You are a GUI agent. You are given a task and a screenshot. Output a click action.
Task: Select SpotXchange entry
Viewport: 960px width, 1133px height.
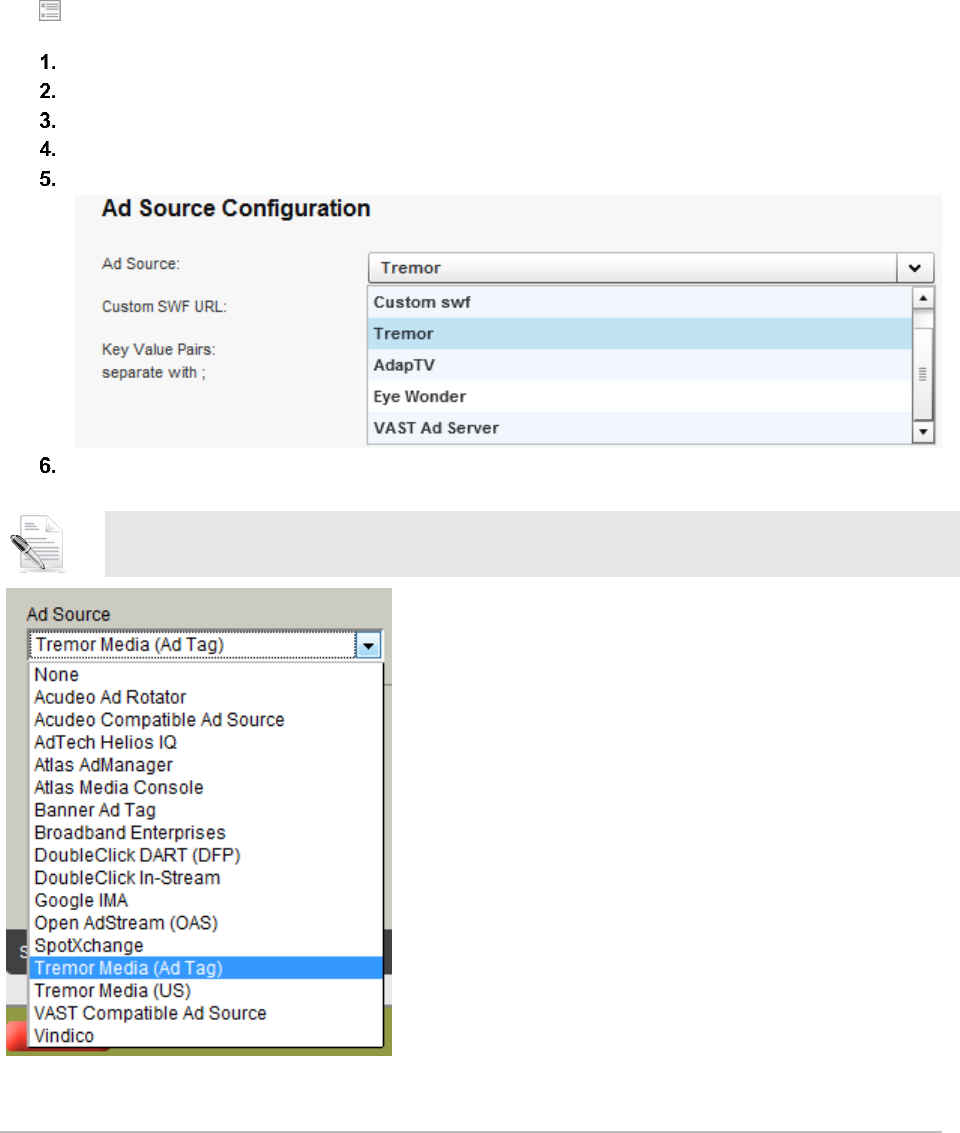tap(206, 945)
